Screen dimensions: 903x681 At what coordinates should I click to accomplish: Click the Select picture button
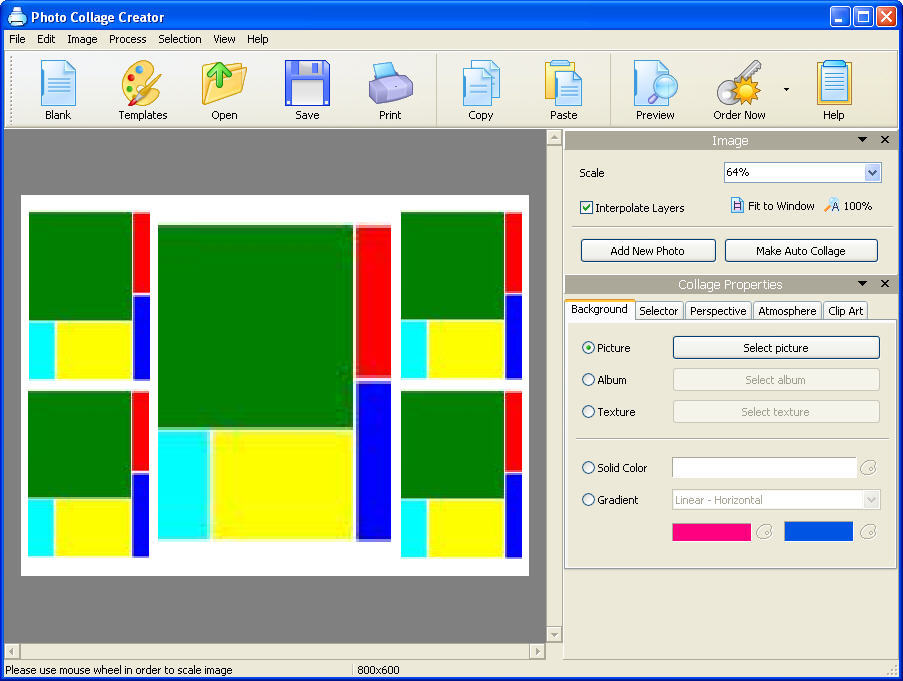(x=776, y=347)
